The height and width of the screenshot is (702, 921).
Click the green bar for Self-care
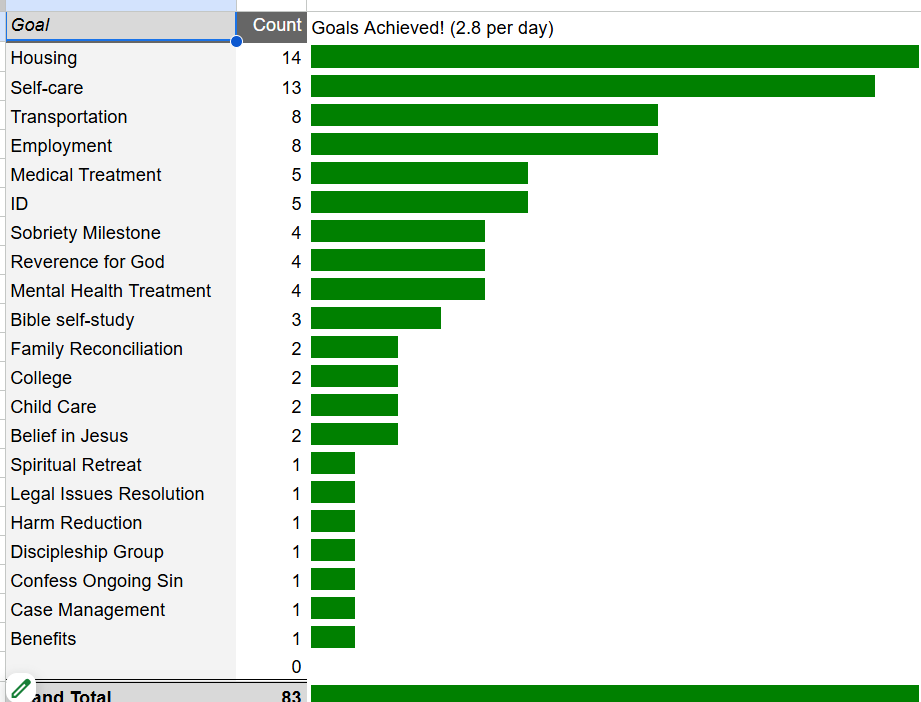click(x=593, y=86)
